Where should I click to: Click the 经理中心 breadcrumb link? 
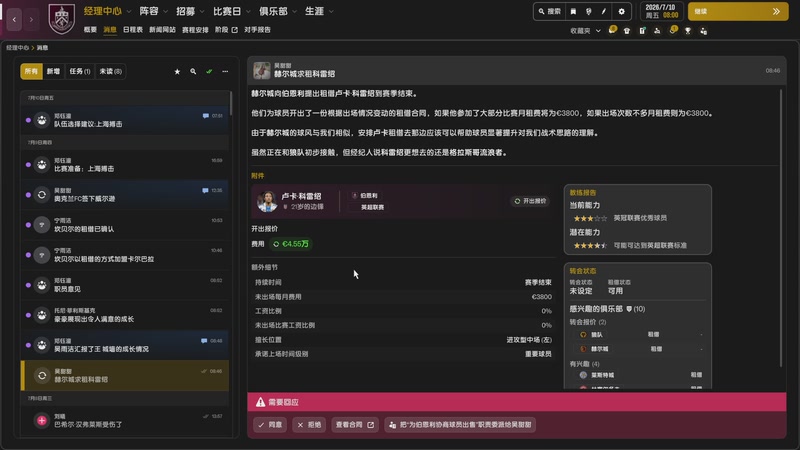pos(17,47)
